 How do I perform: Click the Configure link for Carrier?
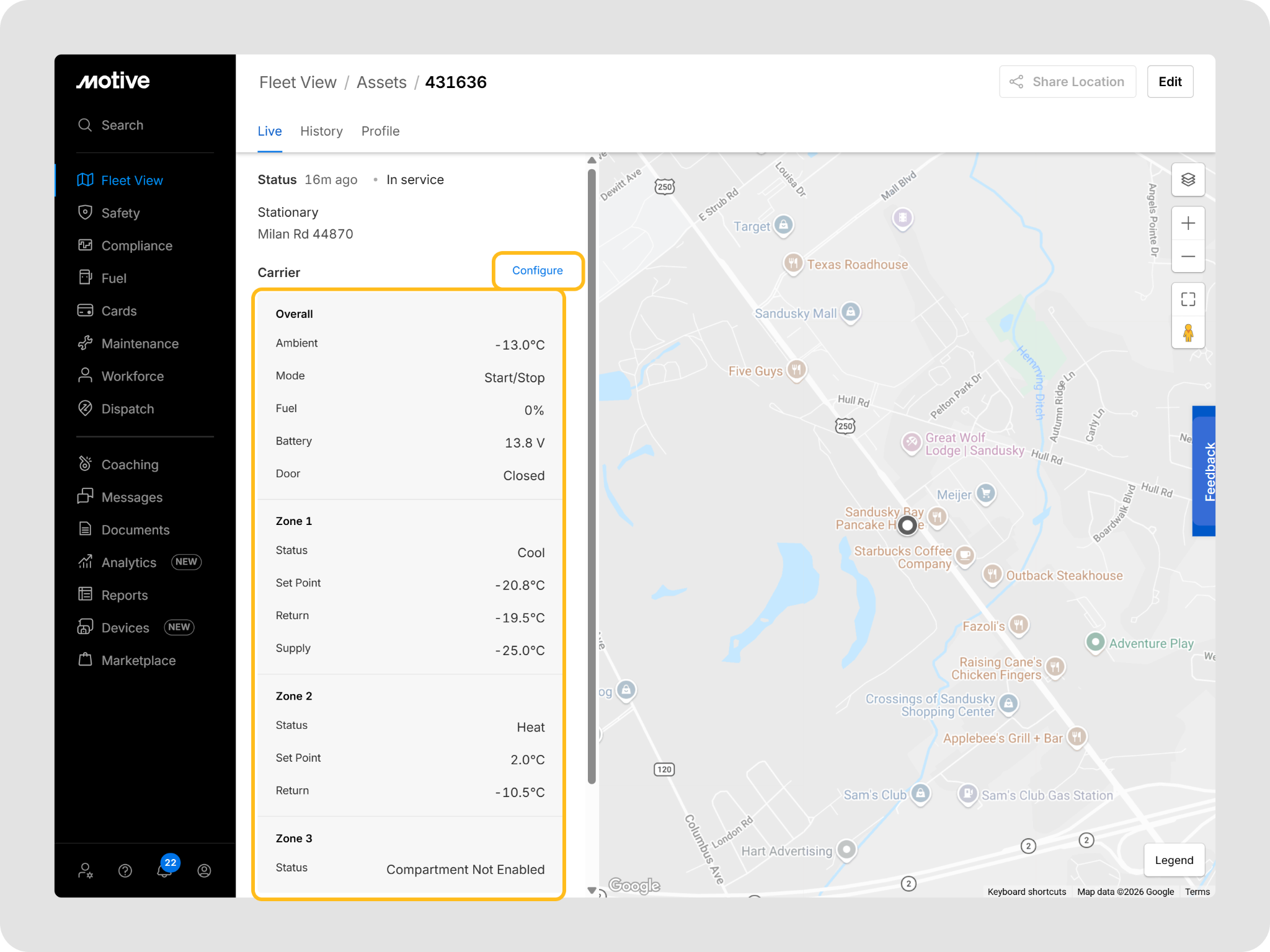pyautogui.click(x=537, y=270)
